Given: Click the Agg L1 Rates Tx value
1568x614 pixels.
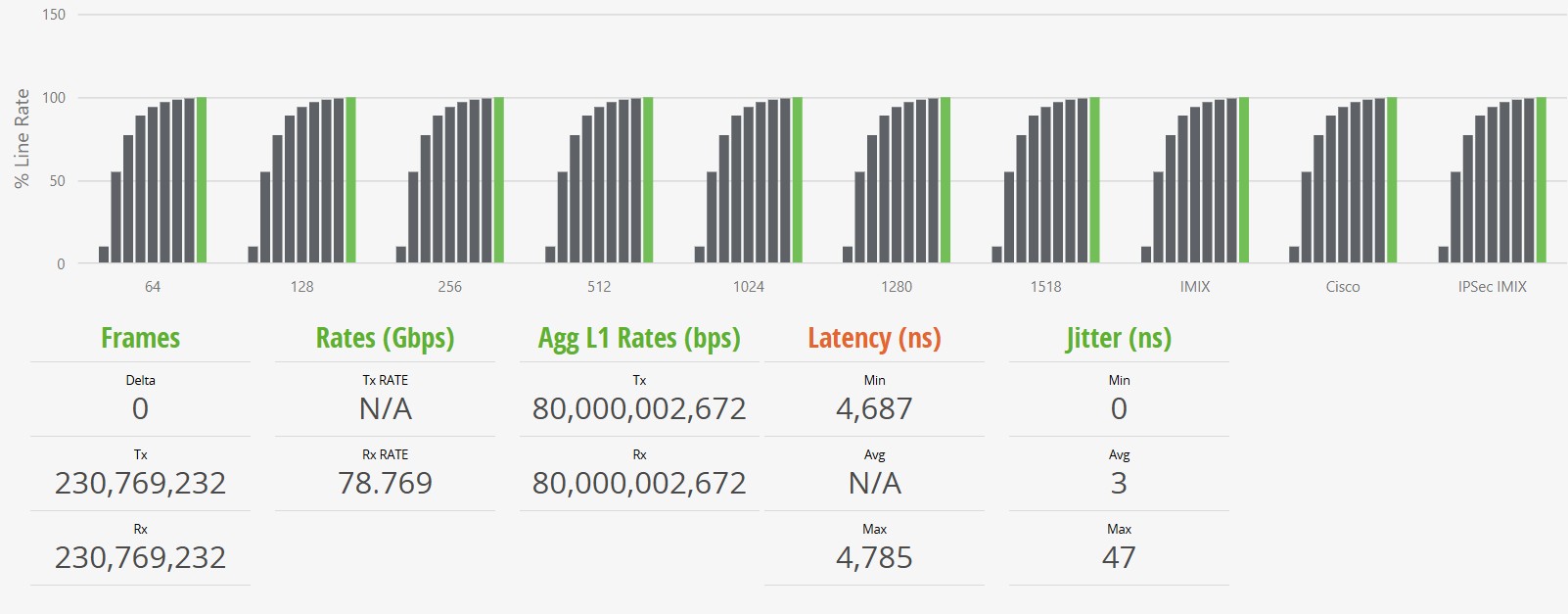Looking at the screenshot, I should tap(639, 408).
